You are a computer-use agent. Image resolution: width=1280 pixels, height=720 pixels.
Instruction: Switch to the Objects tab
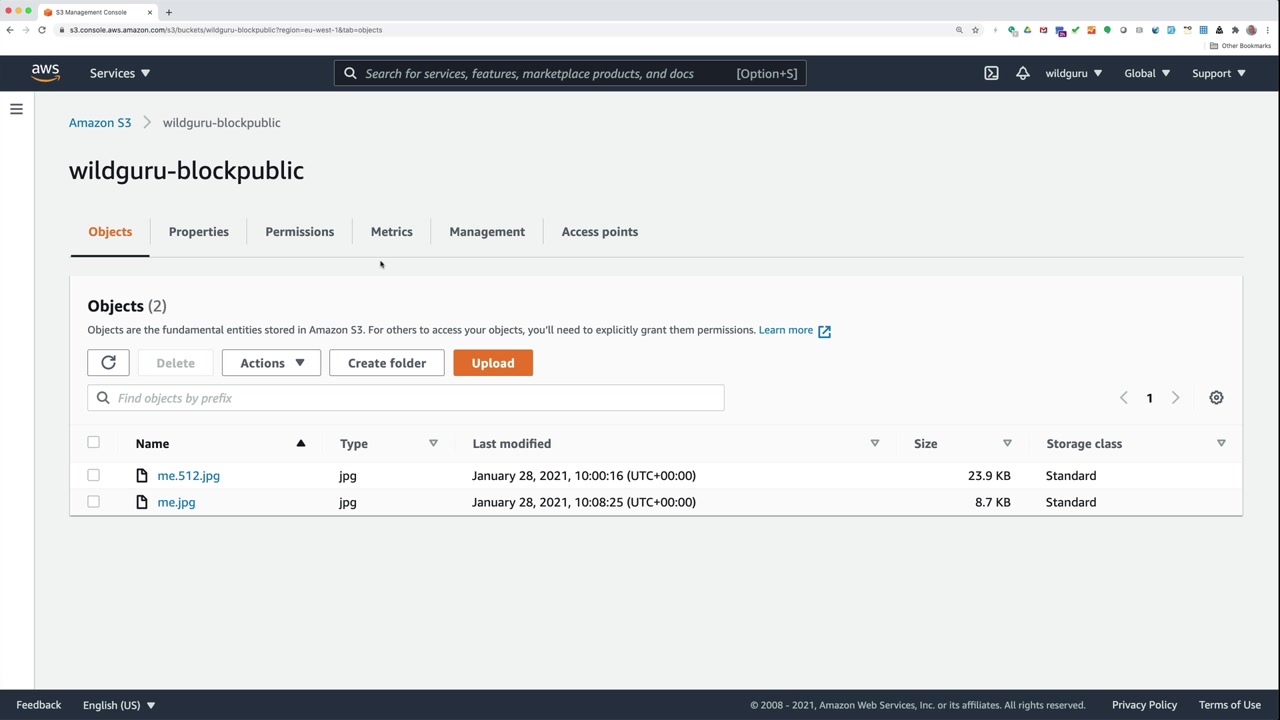click(110, 232)
